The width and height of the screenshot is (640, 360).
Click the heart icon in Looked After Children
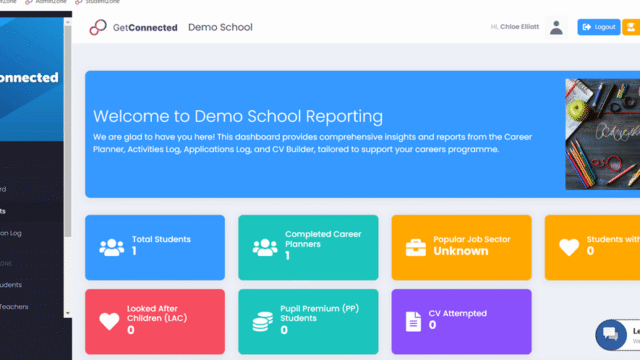(109, 322)
